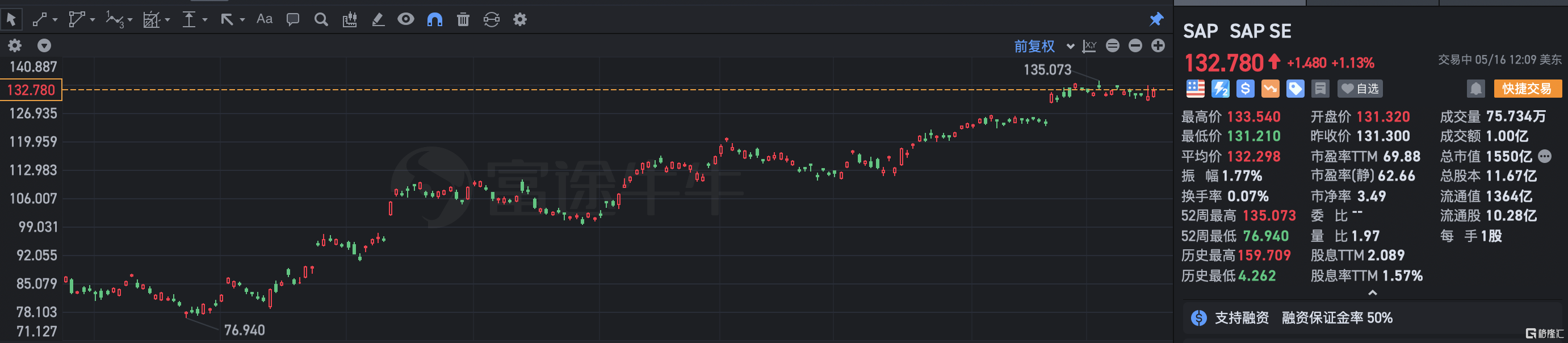Click the 市盈率TTM 69.88 value
This screenshot has height=343, width=1568.
(1401, 157)
